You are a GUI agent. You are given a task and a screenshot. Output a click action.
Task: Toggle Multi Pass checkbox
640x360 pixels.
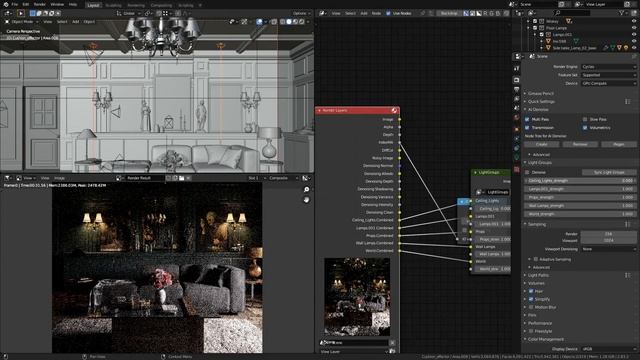pyautogui.click(x=527, y=120)
